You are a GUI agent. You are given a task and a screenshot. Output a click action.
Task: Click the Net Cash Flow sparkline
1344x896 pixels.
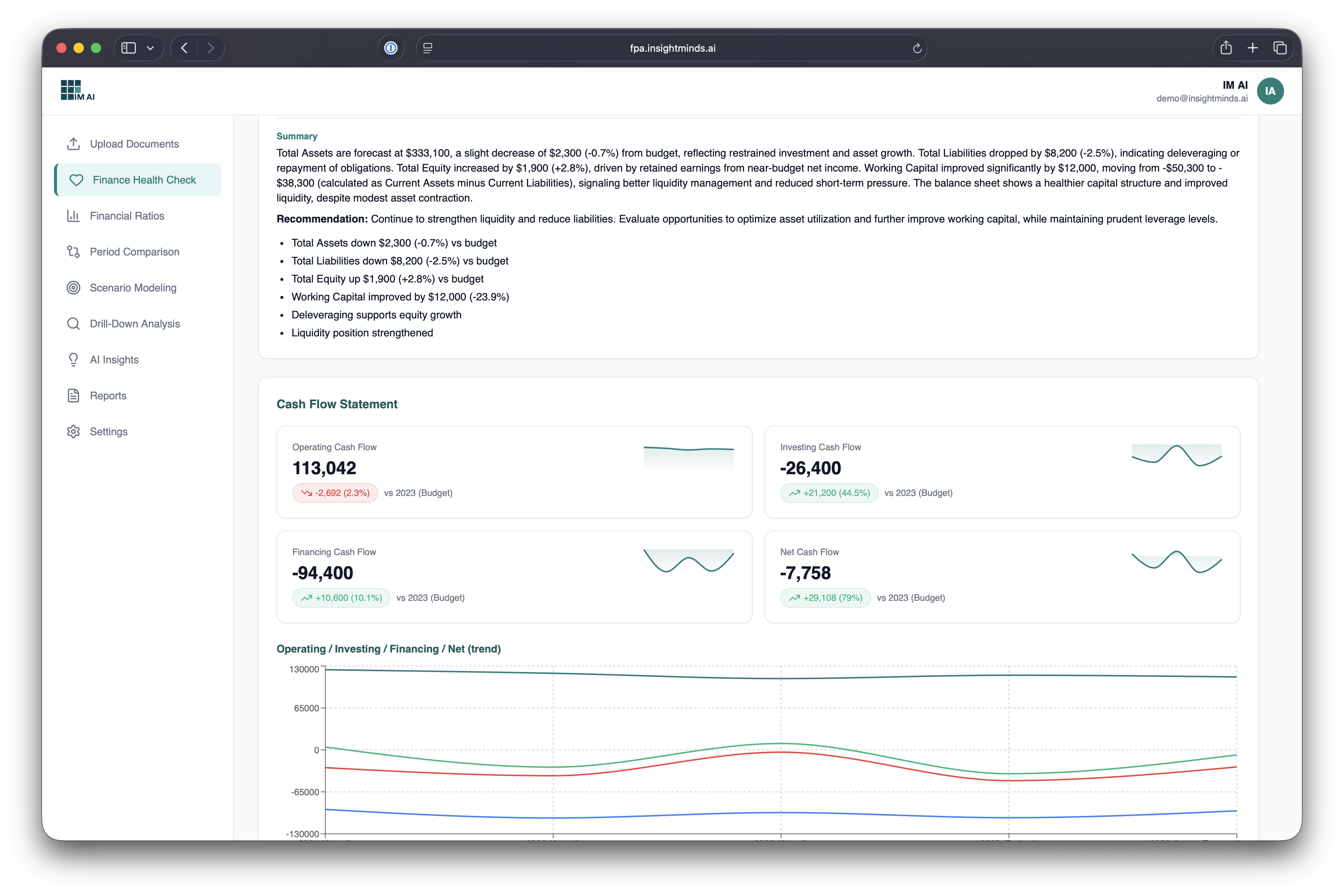coord(1176,562)
